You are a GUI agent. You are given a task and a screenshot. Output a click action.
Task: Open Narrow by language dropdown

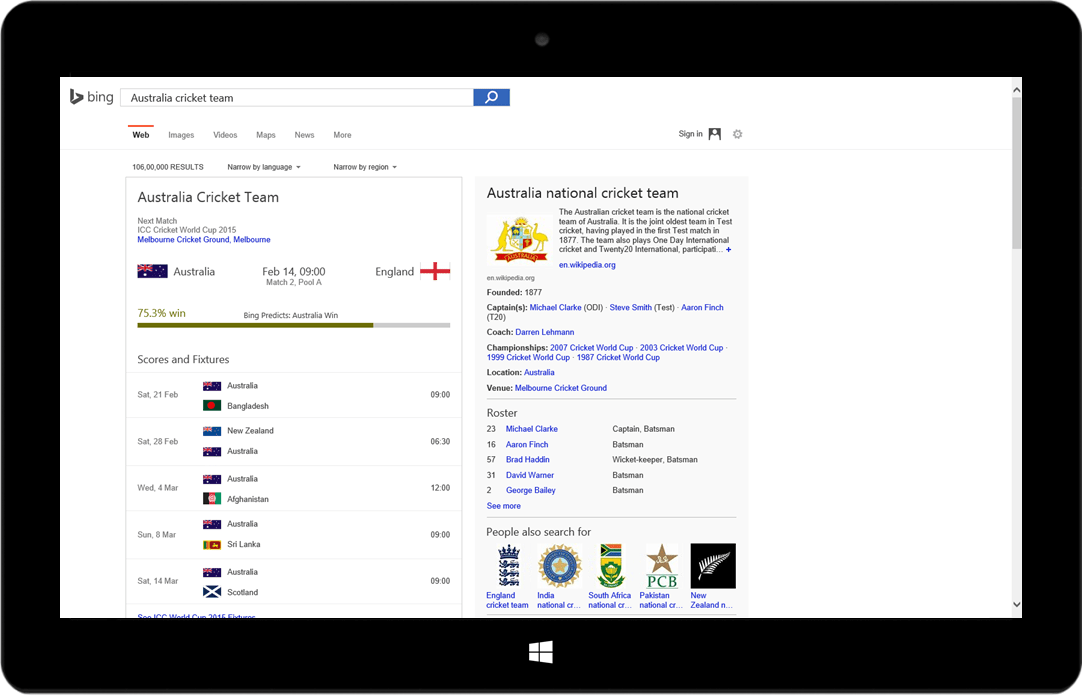tap(264, 167)
